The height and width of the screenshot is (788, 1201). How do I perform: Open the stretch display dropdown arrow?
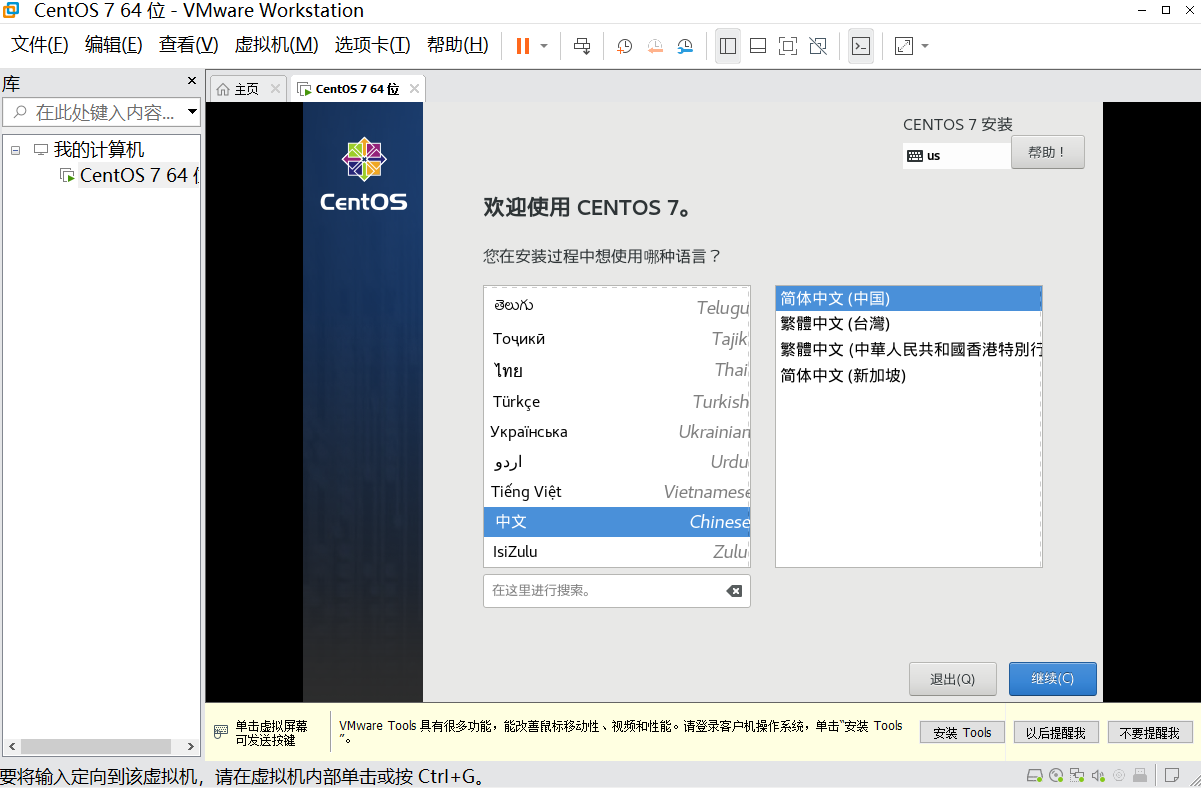(925, 46)
